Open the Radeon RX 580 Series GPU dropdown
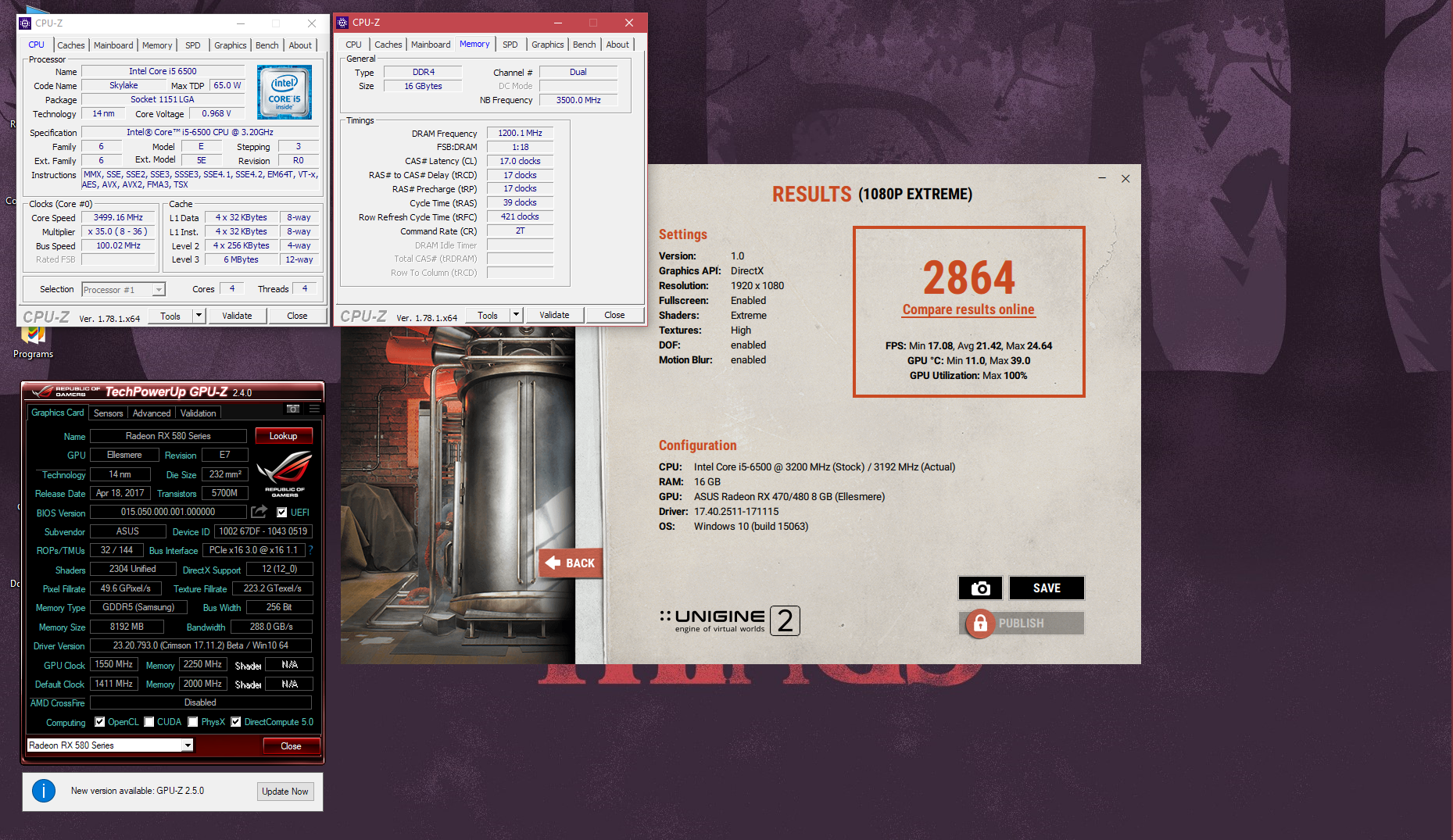This screenshot has height=840, width=1453. click(x=110, y=745)
